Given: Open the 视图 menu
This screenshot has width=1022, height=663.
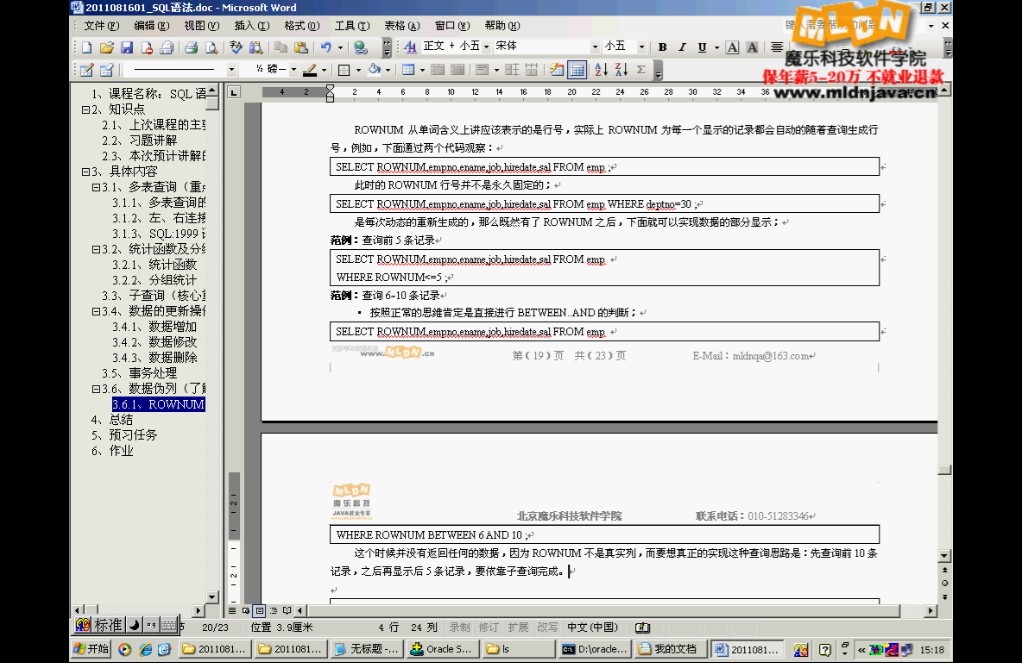Looking at the screenshot, I should 201,25.
